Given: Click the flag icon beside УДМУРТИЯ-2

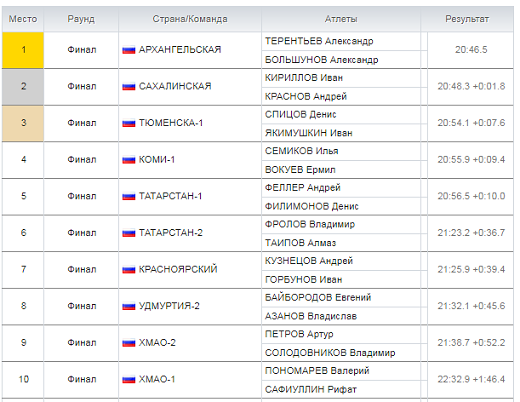Looking at the screenshot, I should coord(129,306).
